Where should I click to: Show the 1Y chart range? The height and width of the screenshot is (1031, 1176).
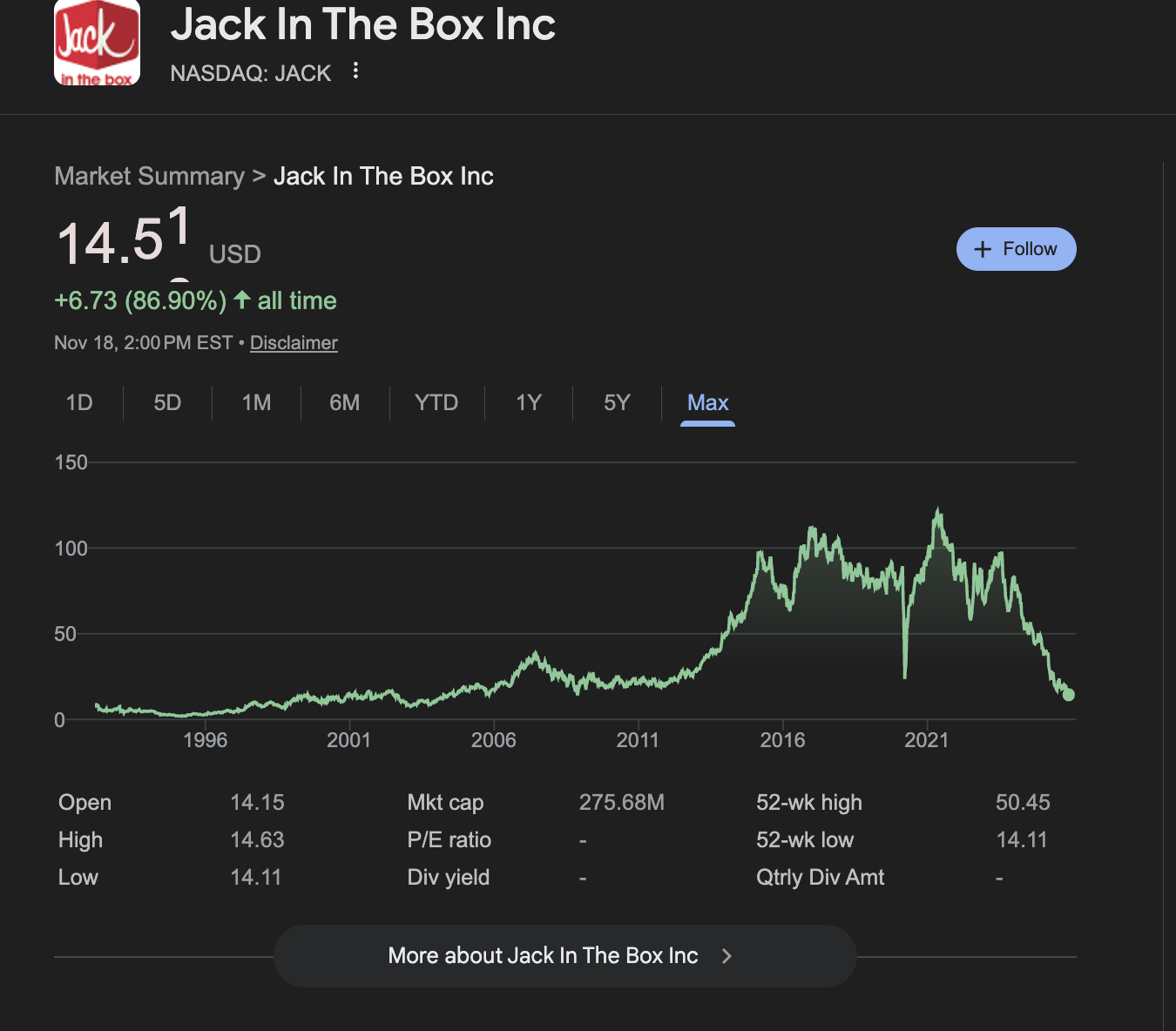[529, 402]
